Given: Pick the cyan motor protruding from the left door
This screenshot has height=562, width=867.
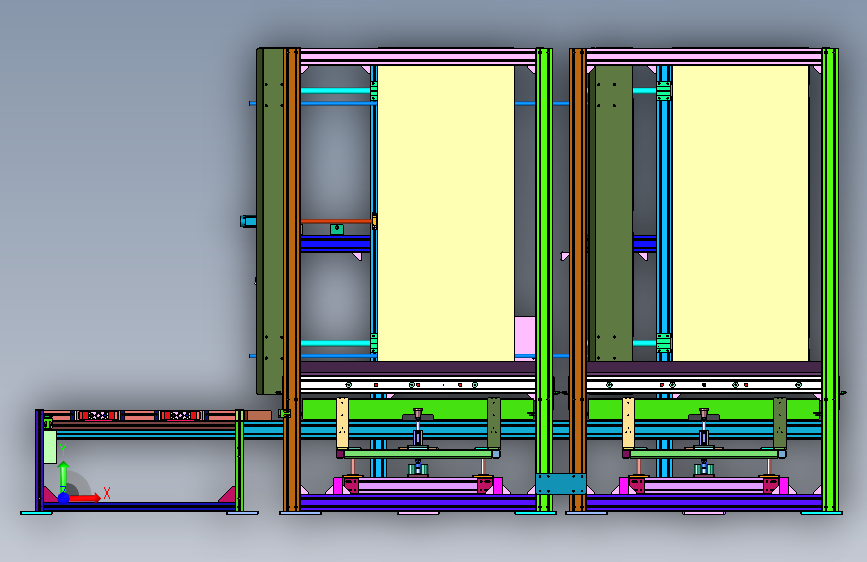Looking at the screenshot, I should click(248, 221).
